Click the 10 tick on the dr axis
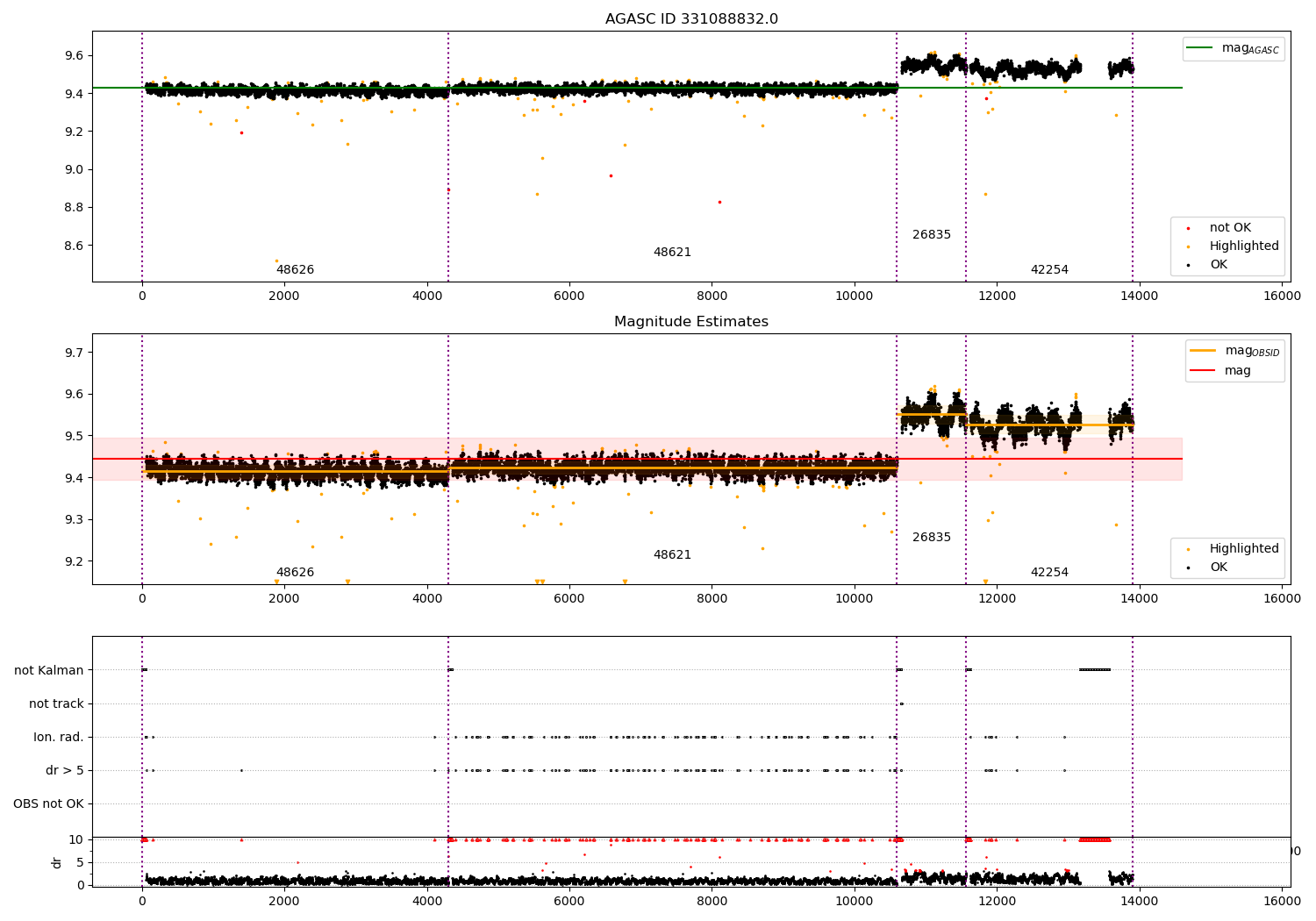The image size is (1316, 921). 76,839
